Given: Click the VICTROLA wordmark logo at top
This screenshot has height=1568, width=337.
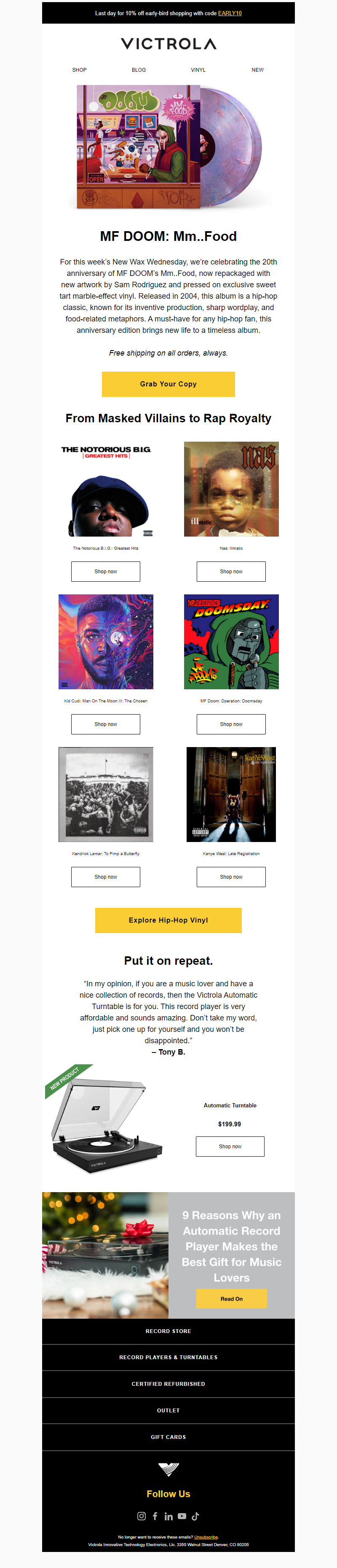Looking at the screenshot, I should (168, 44).
